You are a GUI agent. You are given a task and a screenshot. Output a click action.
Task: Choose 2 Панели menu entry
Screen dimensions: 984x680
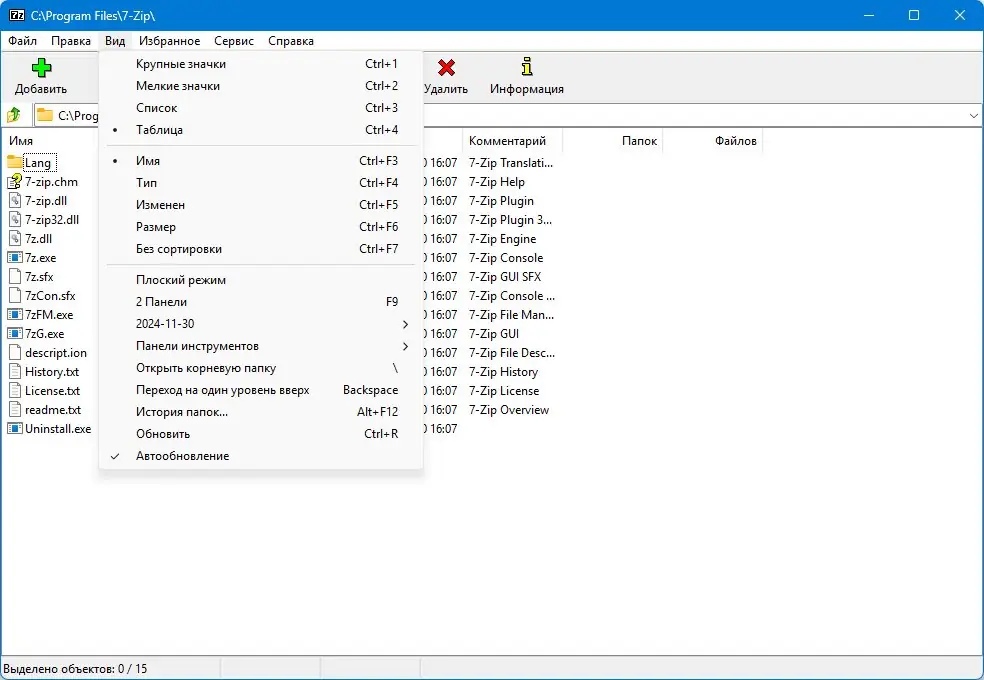point(260,302)
